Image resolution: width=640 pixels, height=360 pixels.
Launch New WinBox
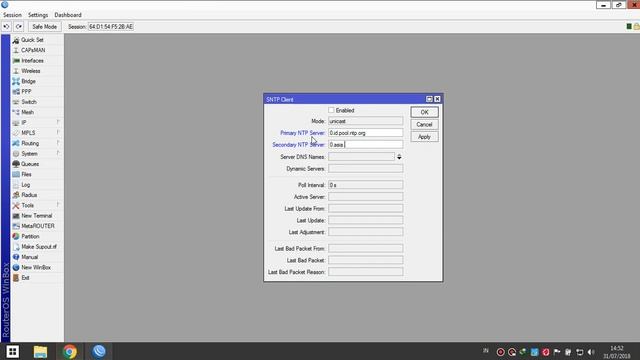(x=37, y=267)
